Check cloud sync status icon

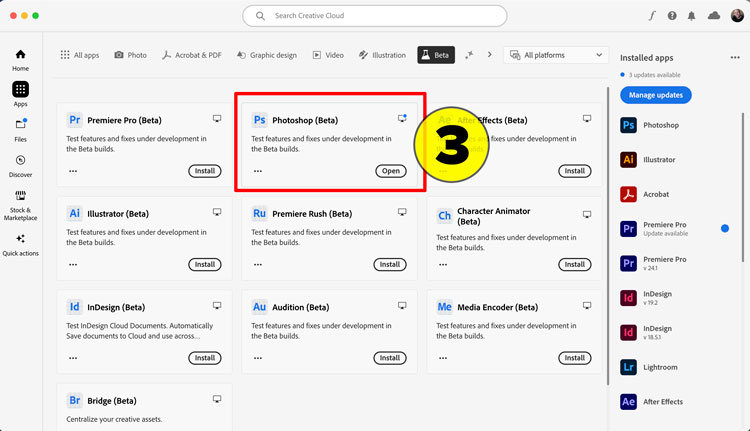[x=714, y=16]
